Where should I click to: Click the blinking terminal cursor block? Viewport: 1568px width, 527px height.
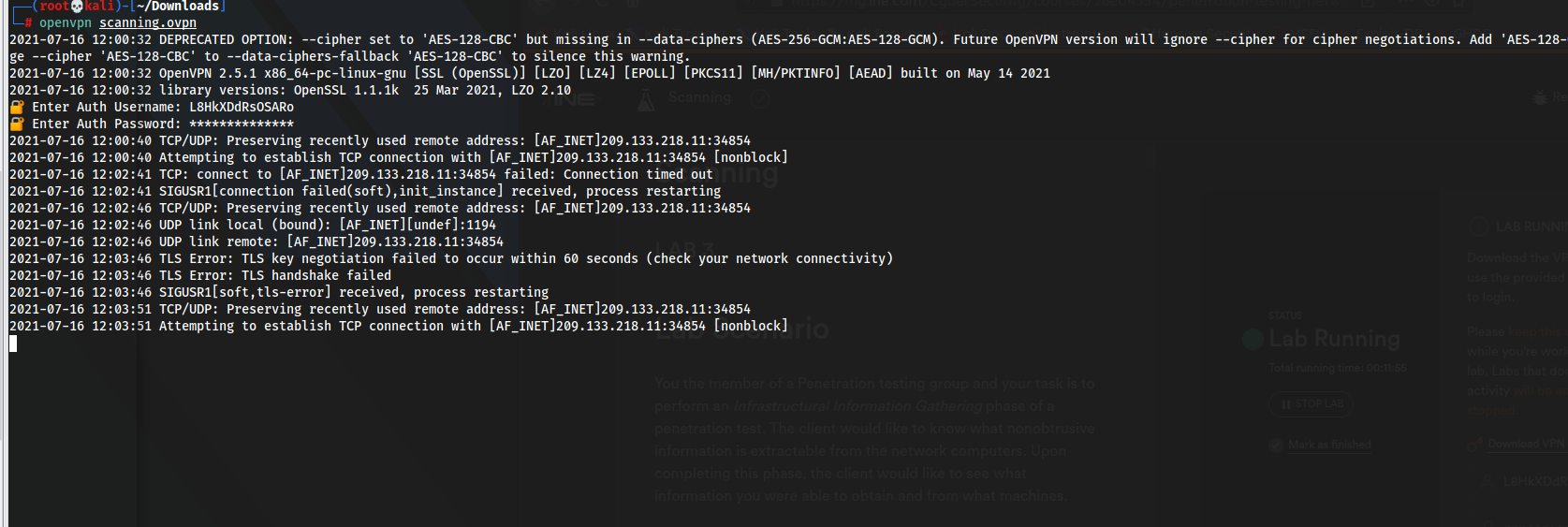(x=13, y=344)
